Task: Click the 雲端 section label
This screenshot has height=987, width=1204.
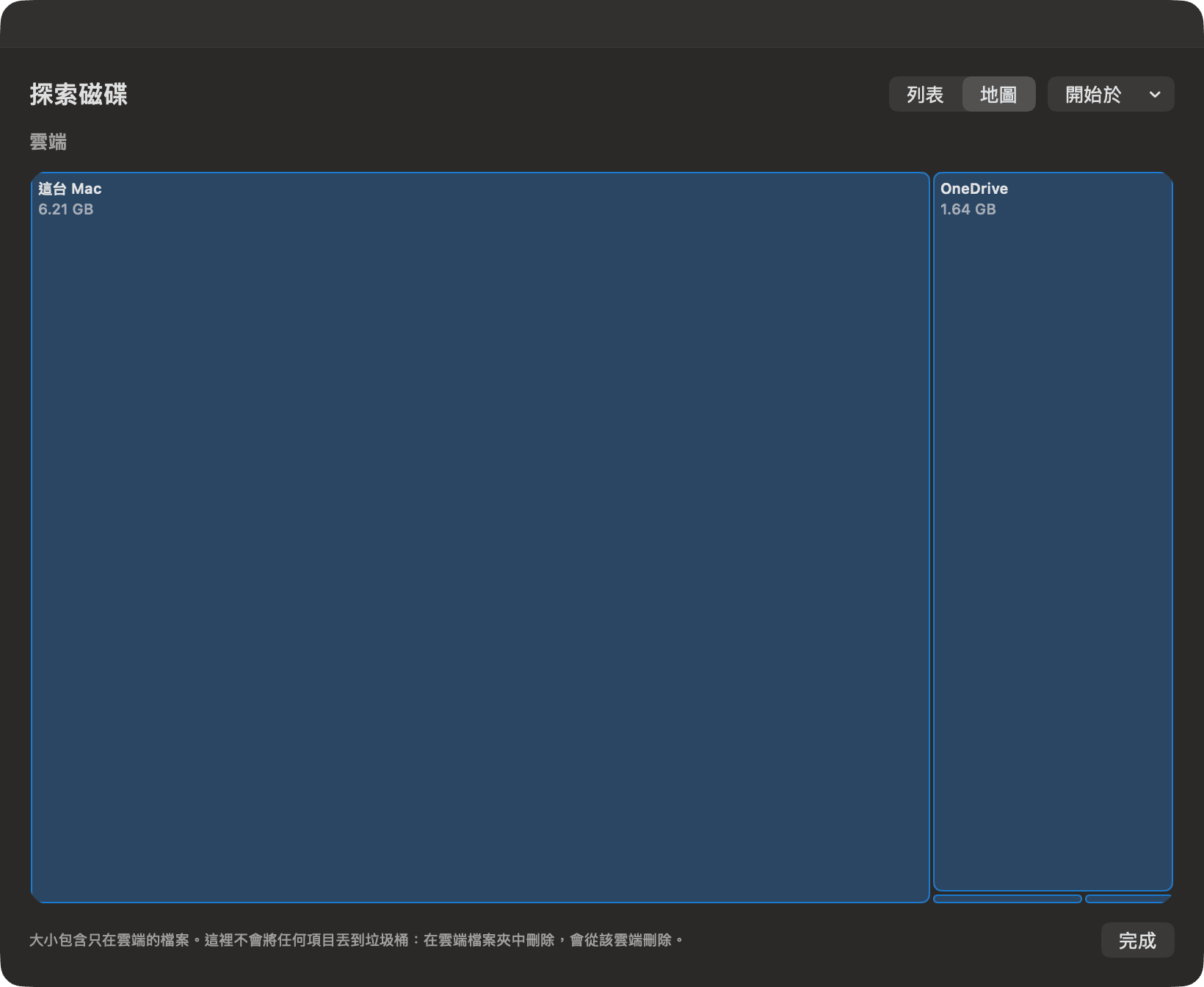Action: tap(48, 142)
